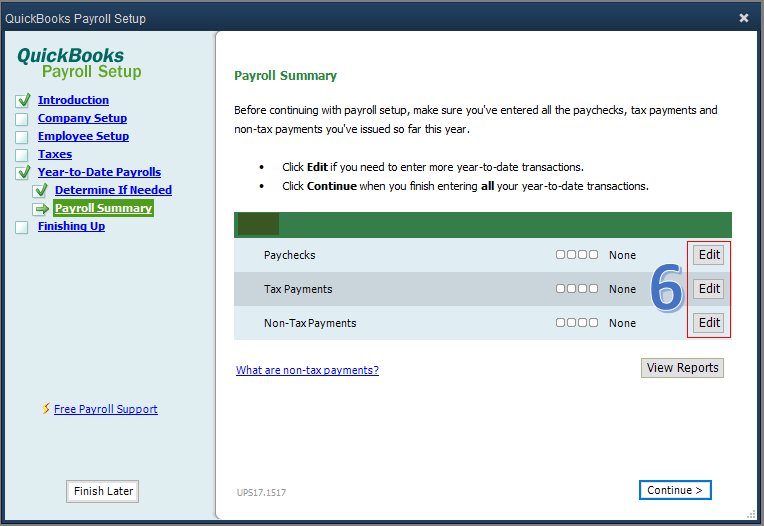Viewport: 764px width, 526px height.
Task: Click the Tax Payments quarter indicator boxes
Action: [577, 288]
